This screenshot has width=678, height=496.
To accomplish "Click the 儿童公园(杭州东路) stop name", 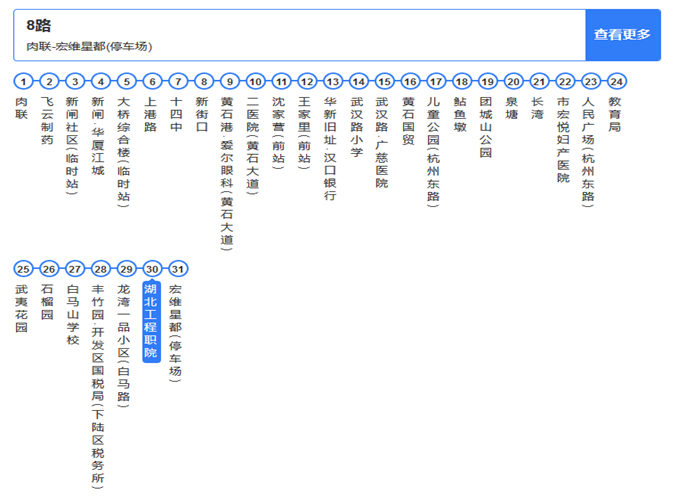I will click(x=433, y=152).
